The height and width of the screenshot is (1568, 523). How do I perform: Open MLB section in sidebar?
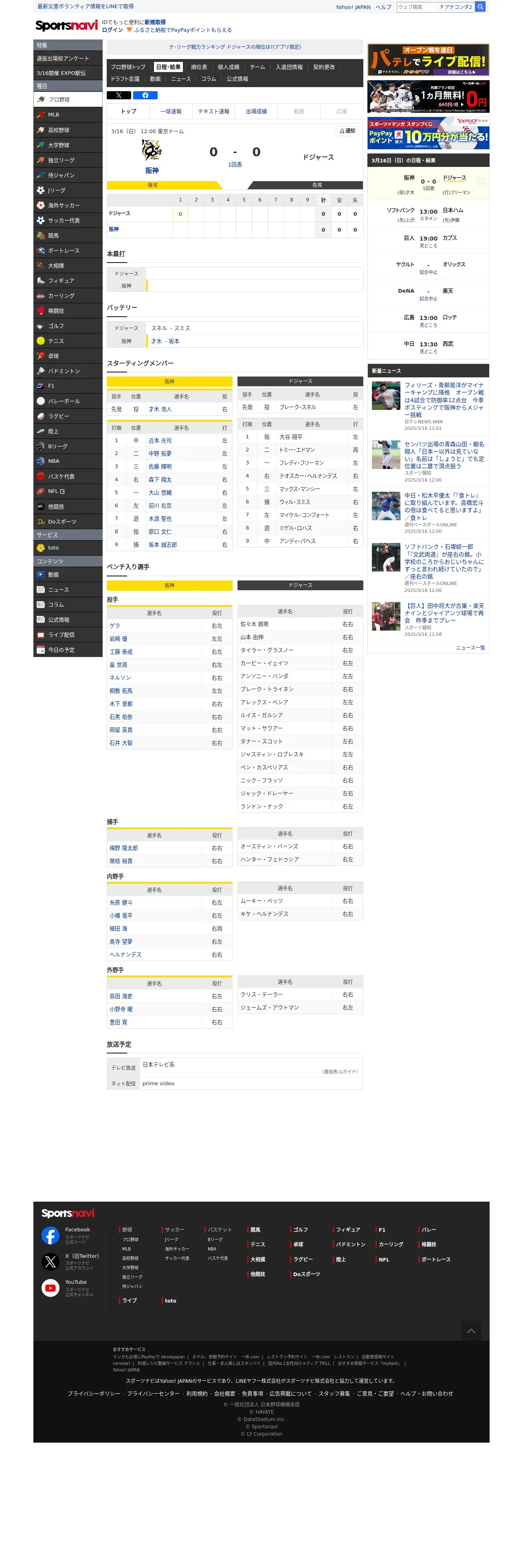(x=68, y=114)
